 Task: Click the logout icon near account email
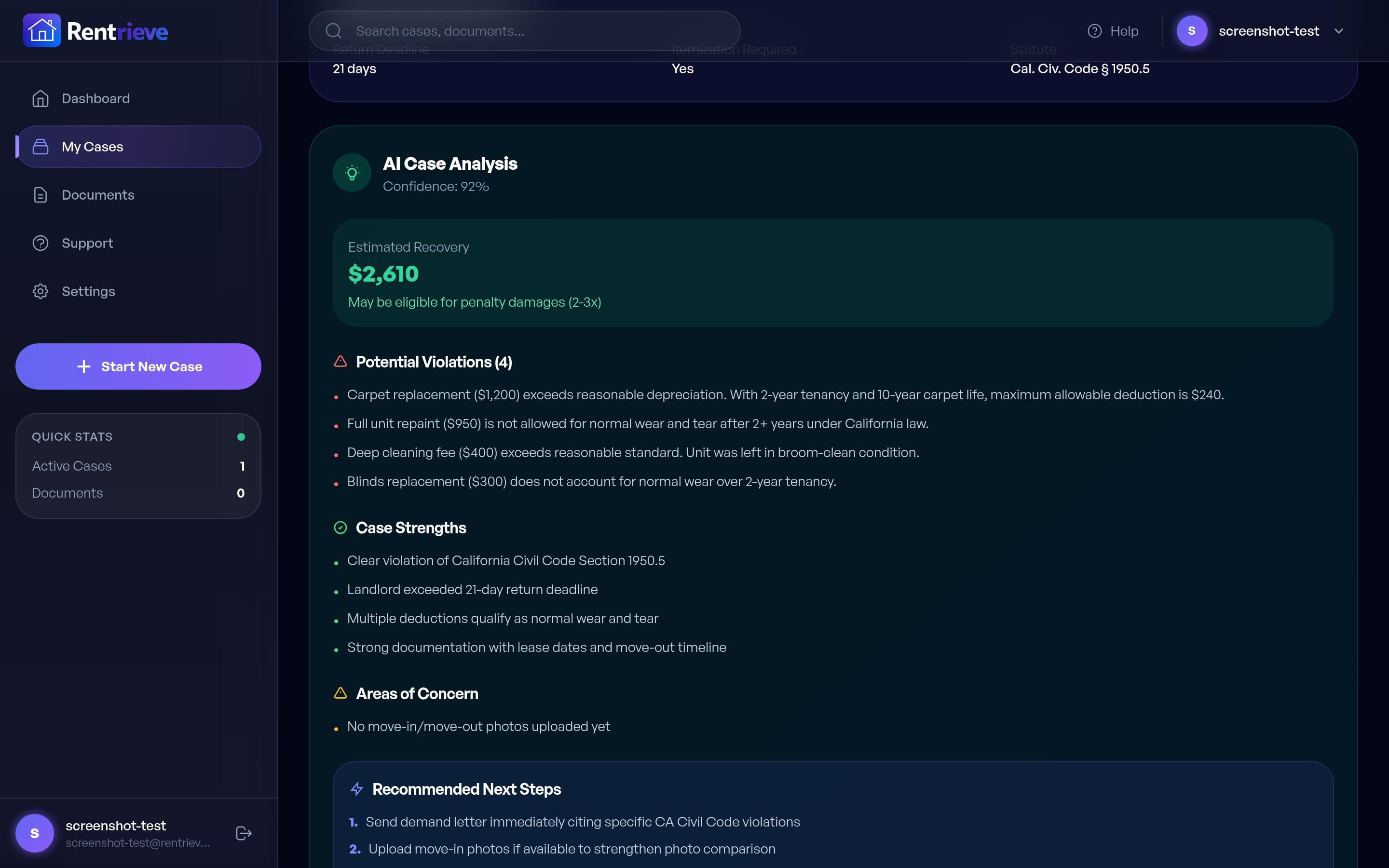(243, 833)
